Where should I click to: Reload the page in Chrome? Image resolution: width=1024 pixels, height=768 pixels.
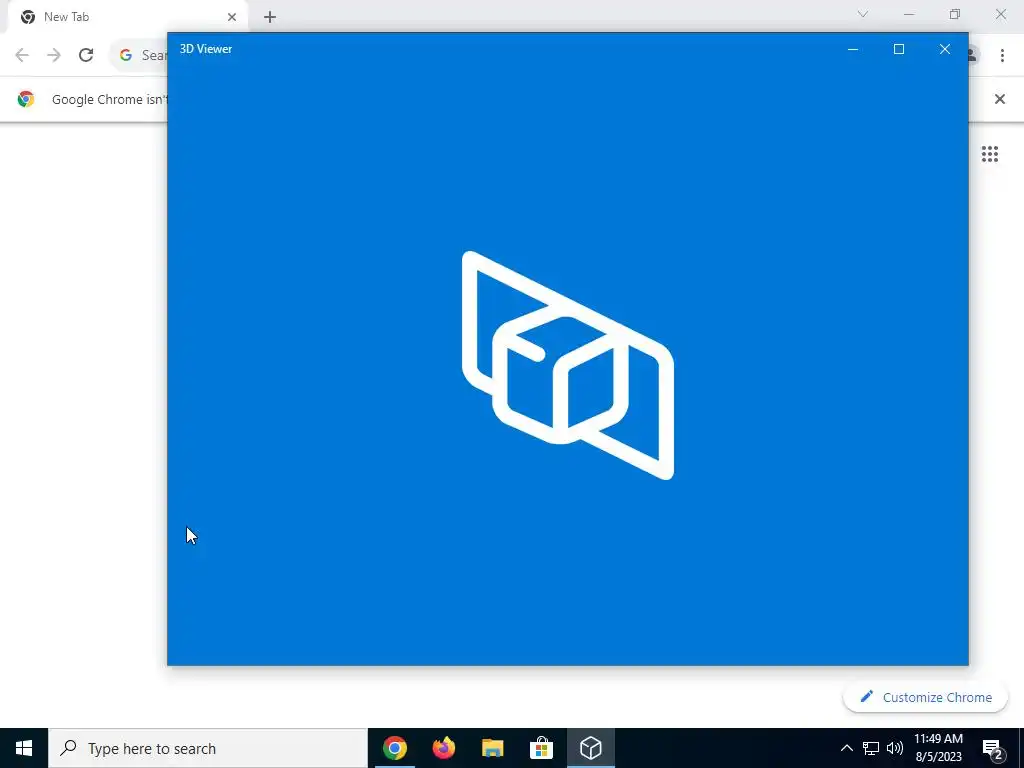click(86, 55)
